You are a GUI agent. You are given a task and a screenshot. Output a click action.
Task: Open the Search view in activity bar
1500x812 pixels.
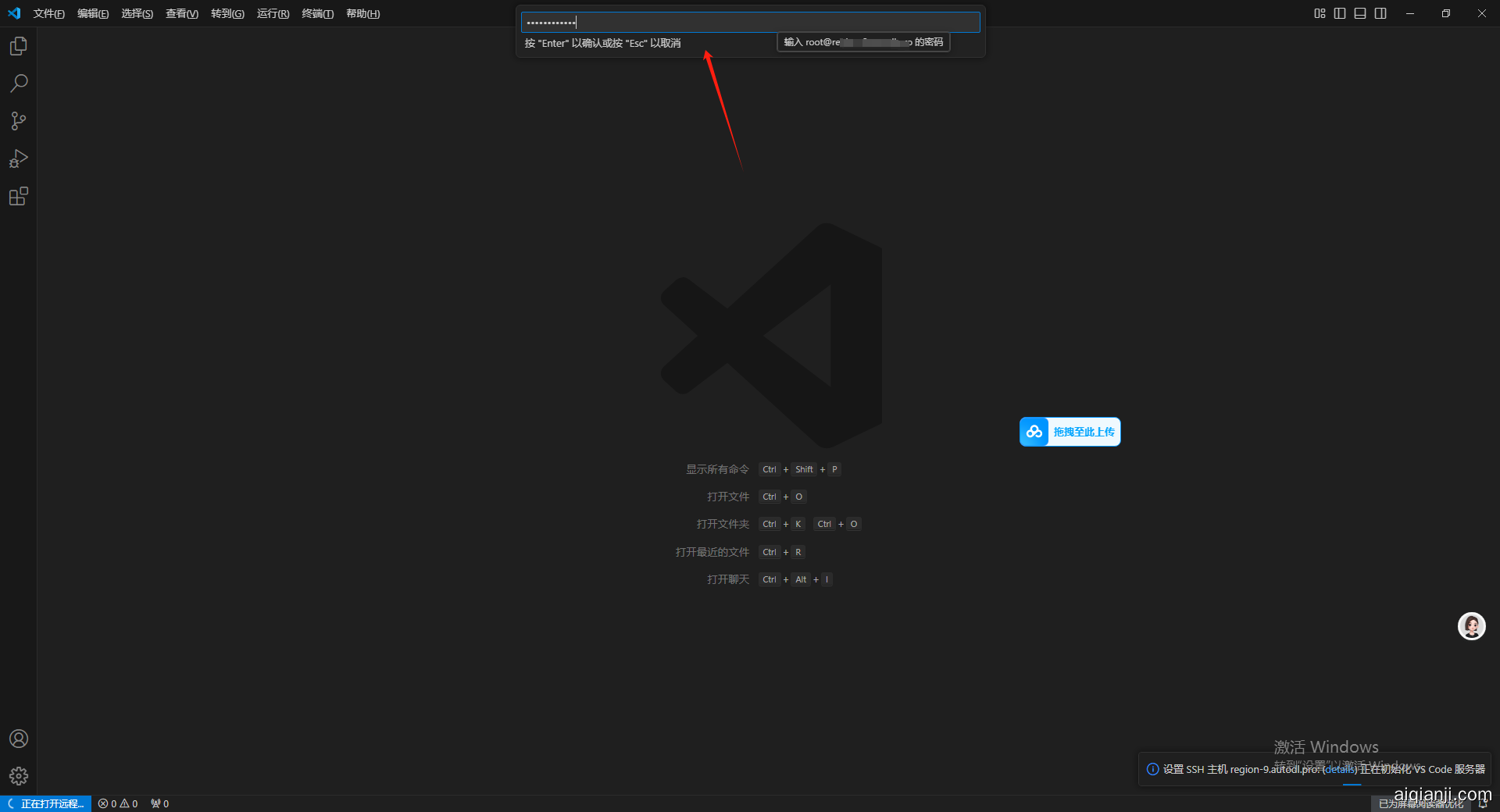click(19, 84)
